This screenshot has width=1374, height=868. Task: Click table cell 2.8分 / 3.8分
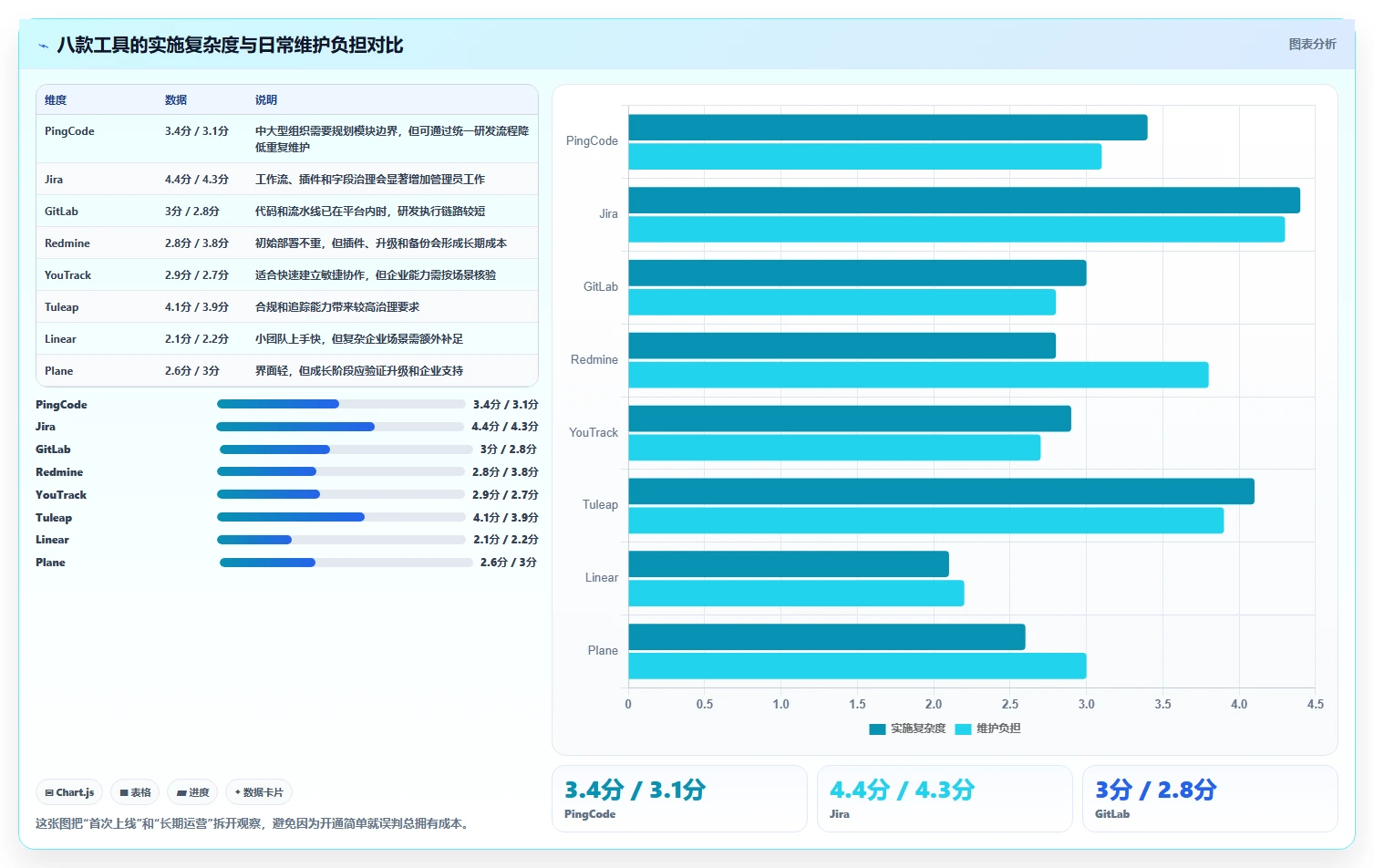click(x=197, y=243)
